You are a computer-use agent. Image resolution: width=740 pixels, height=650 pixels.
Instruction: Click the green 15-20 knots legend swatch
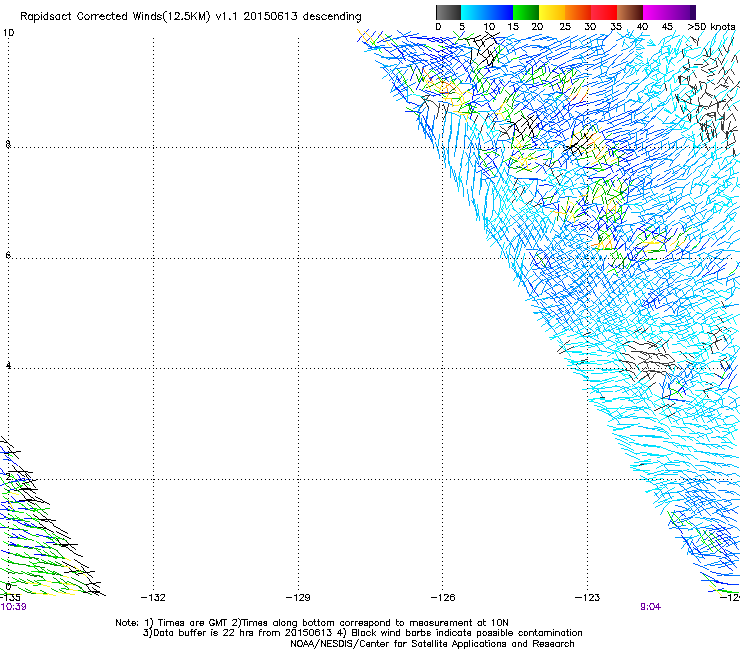[x=526, y=12]
